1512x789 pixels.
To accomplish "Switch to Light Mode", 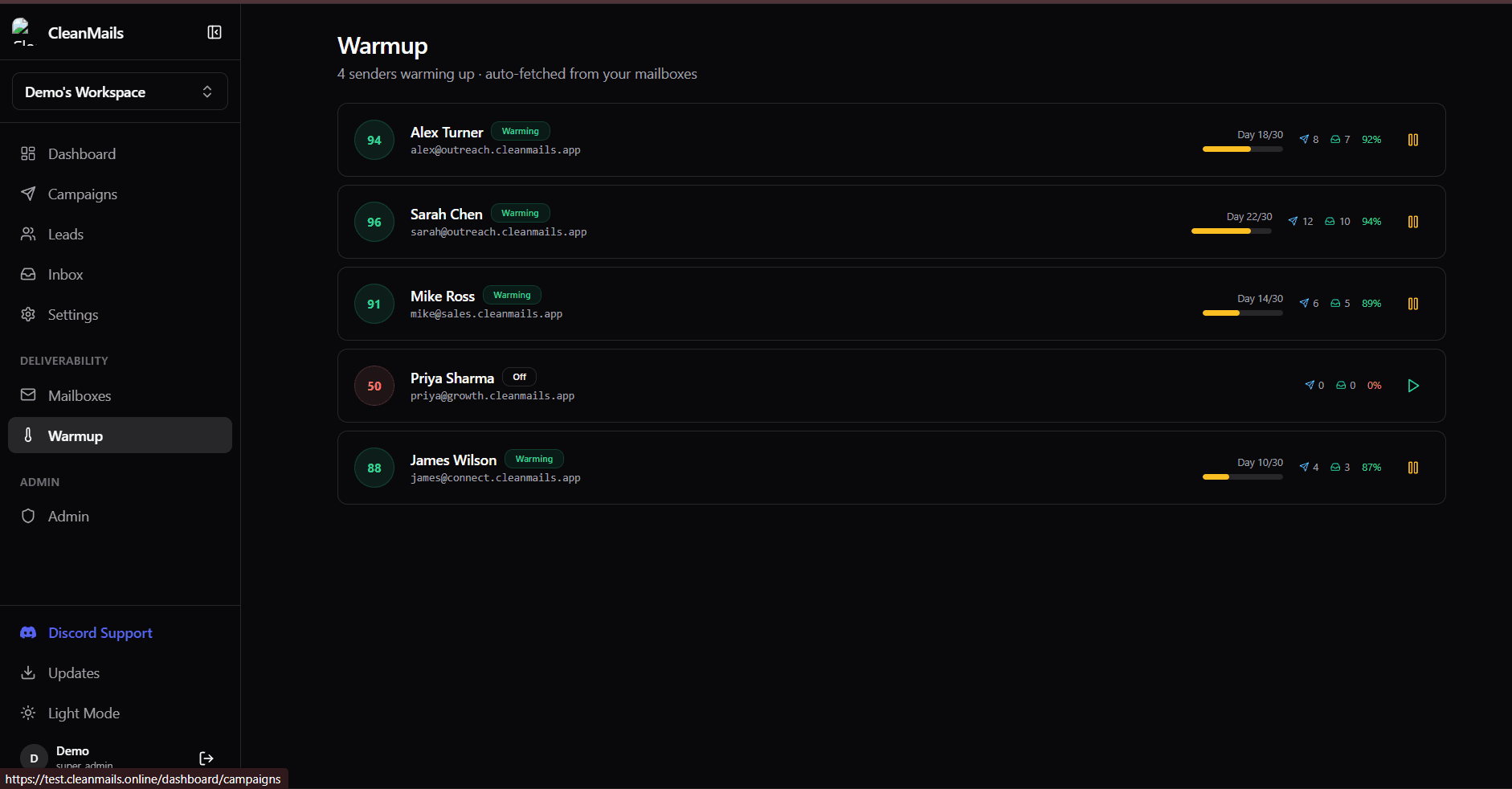I will click(x=120, y=713).
